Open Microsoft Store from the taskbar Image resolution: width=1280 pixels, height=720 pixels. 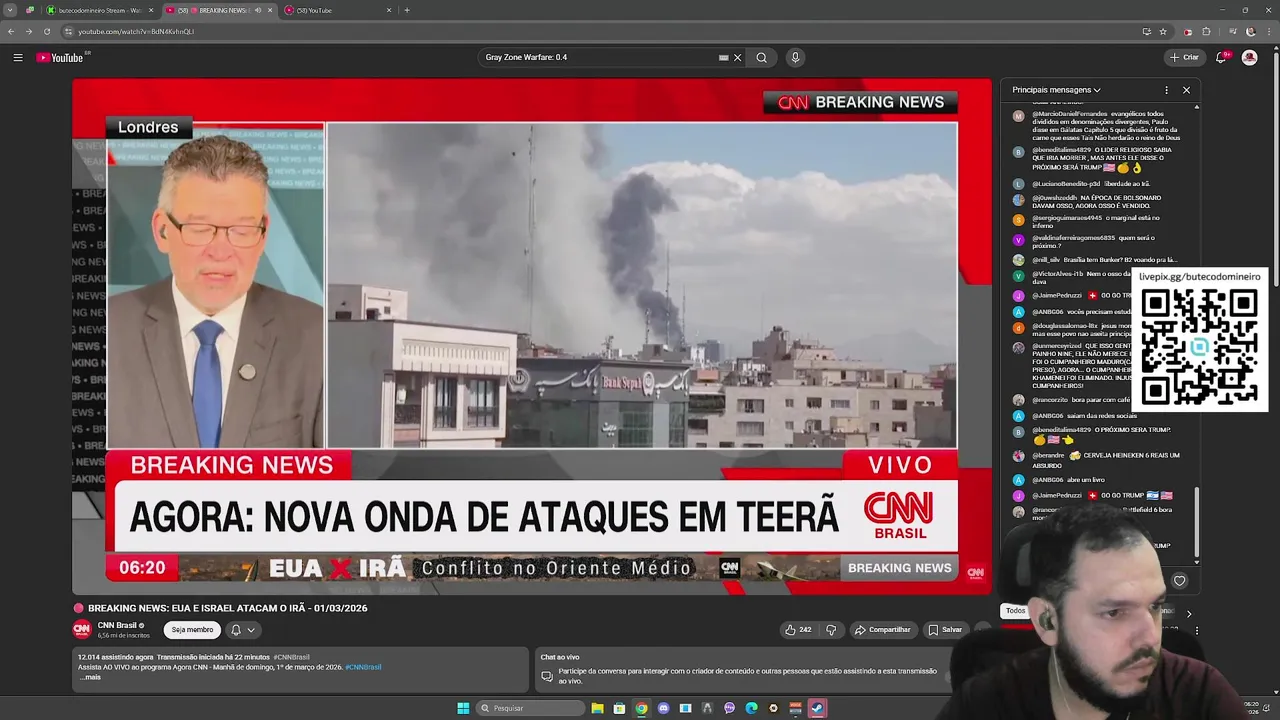tap(619, 708)
